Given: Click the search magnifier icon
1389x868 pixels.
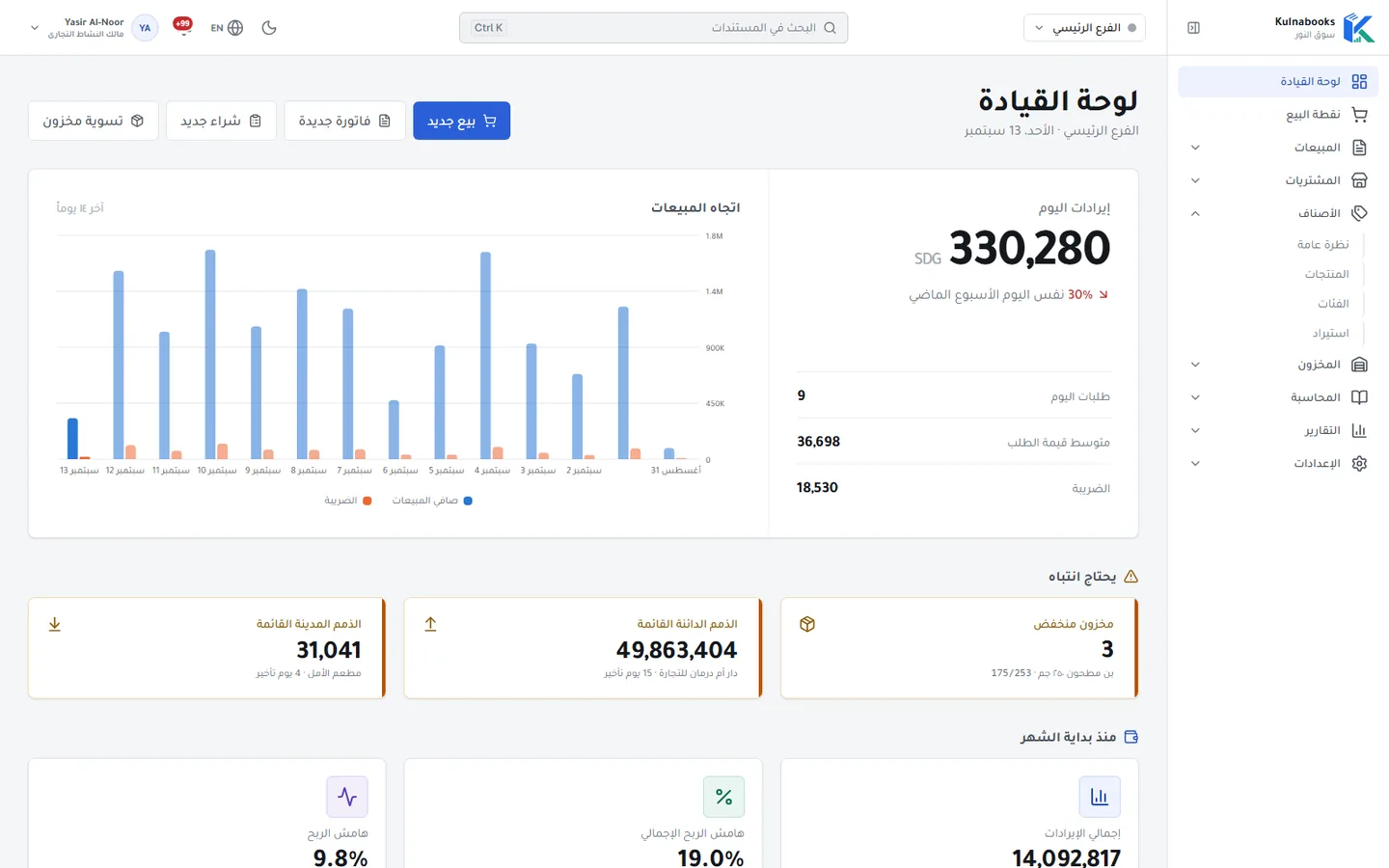Looking at the screenshot, I should tap(830, 28).
